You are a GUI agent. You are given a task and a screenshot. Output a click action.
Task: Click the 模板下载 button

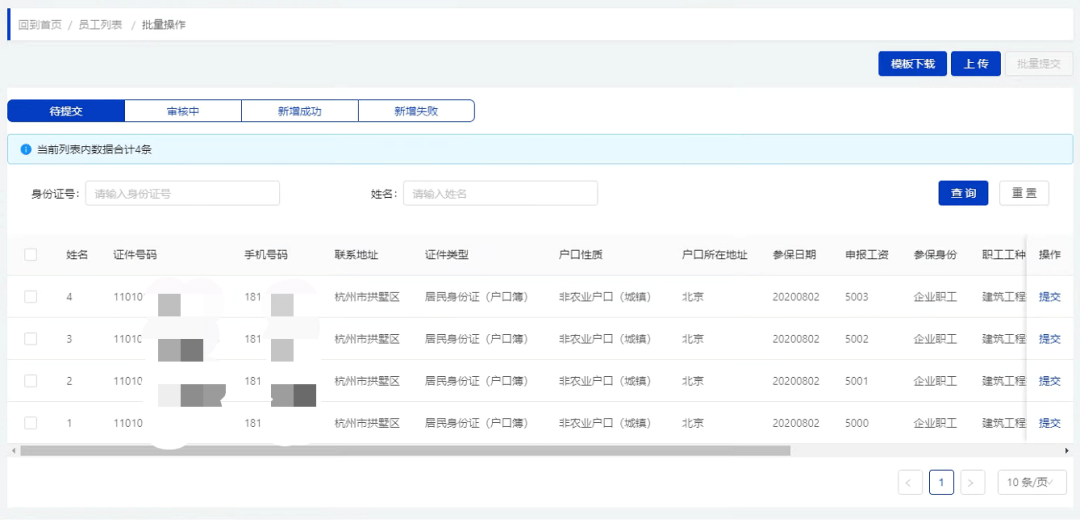click(x=913, y=64)
